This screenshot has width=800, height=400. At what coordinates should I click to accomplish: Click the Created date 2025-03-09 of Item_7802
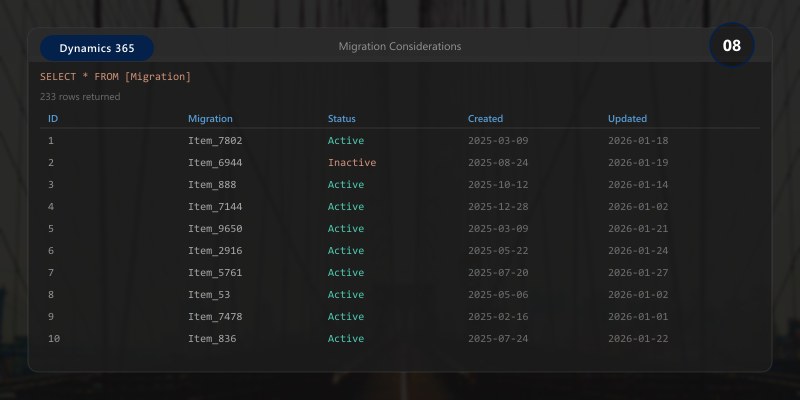point(498,140)
